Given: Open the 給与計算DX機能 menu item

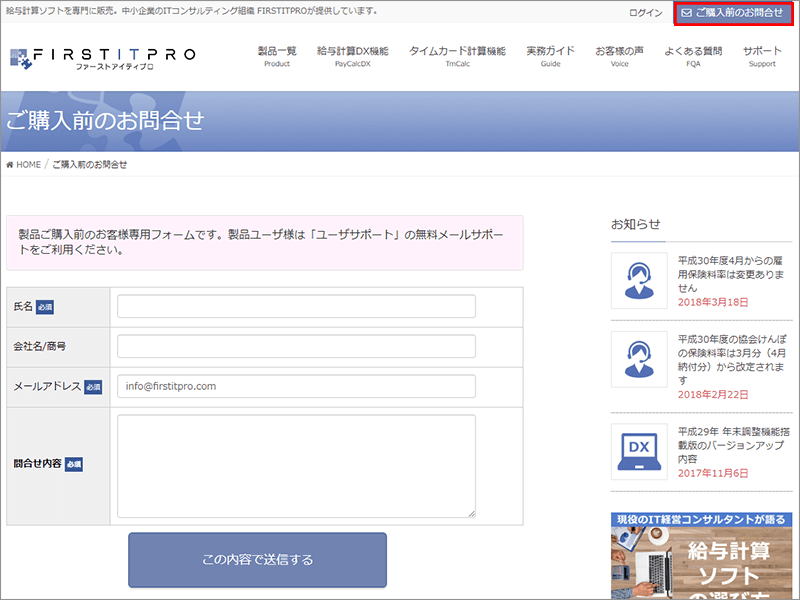Looking at the screenshot, I should tap(353, 56).
